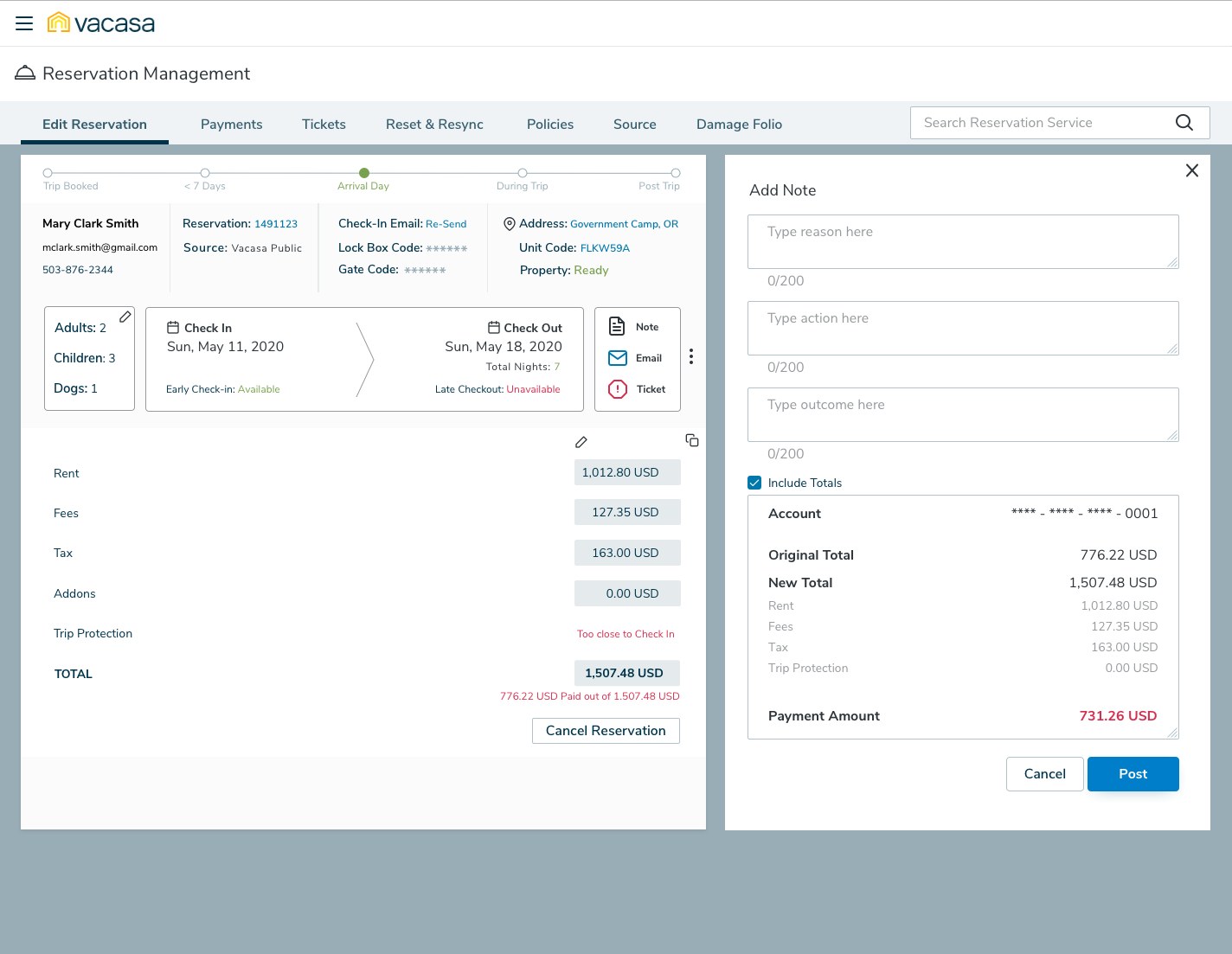The image size is (1232, 954).
Task: Click the Government Camp, OR address link
Action: point(625,224)
